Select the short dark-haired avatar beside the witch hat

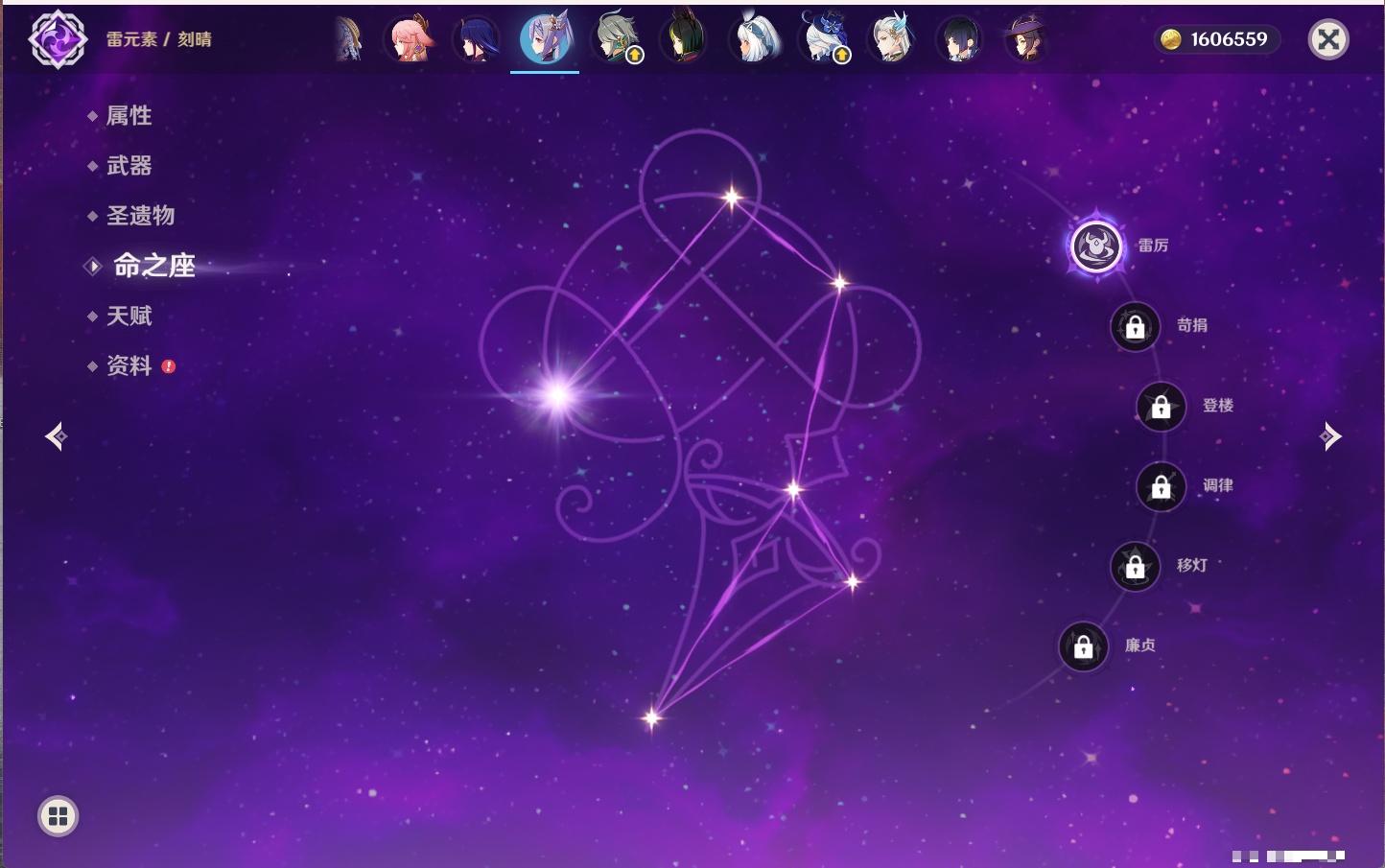point(960,39)
